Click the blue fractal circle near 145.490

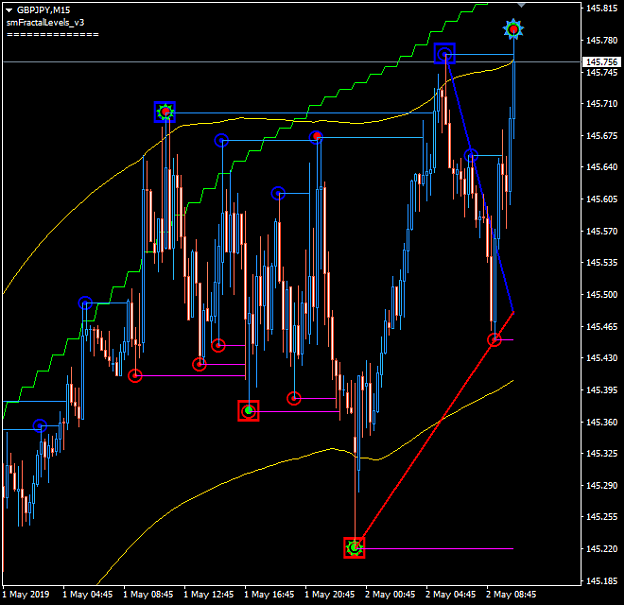coord(85,303)
